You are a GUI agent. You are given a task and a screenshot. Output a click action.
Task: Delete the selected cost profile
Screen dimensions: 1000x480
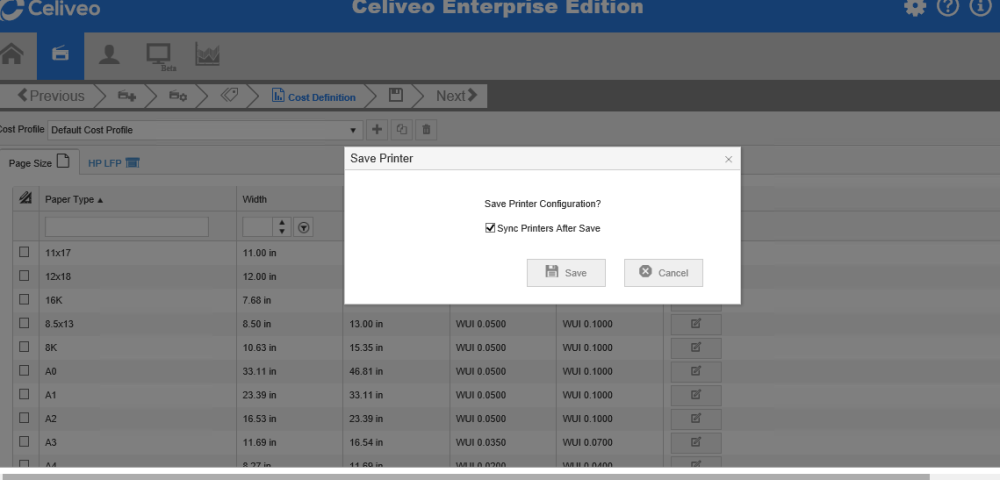(426, 129)
